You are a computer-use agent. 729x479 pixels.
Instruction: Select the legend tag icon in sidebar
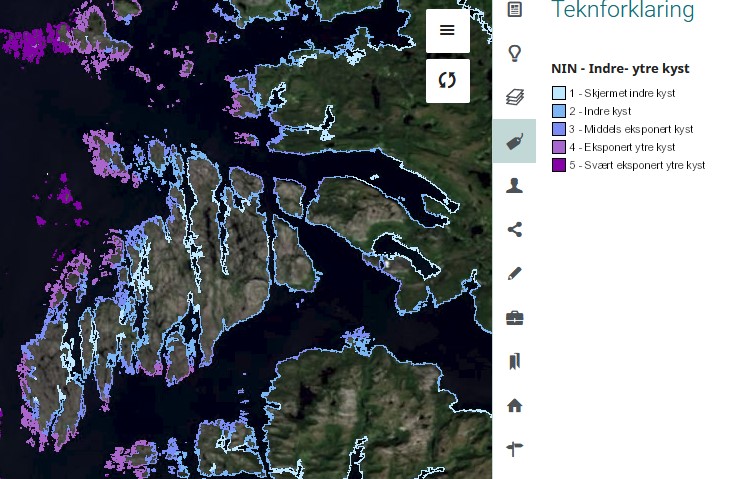coord(515,141)
